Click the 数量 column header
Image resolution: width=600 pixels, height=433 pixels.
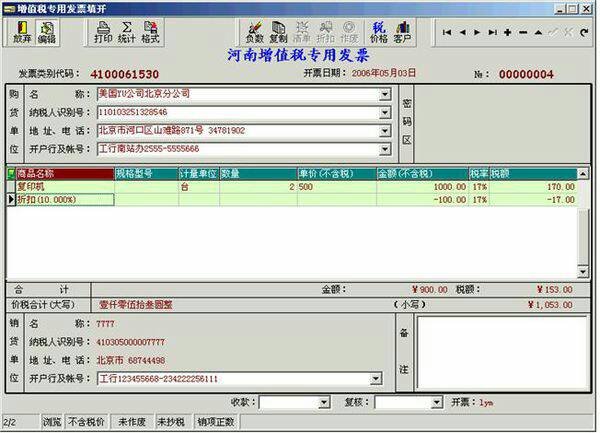[259, 174]
